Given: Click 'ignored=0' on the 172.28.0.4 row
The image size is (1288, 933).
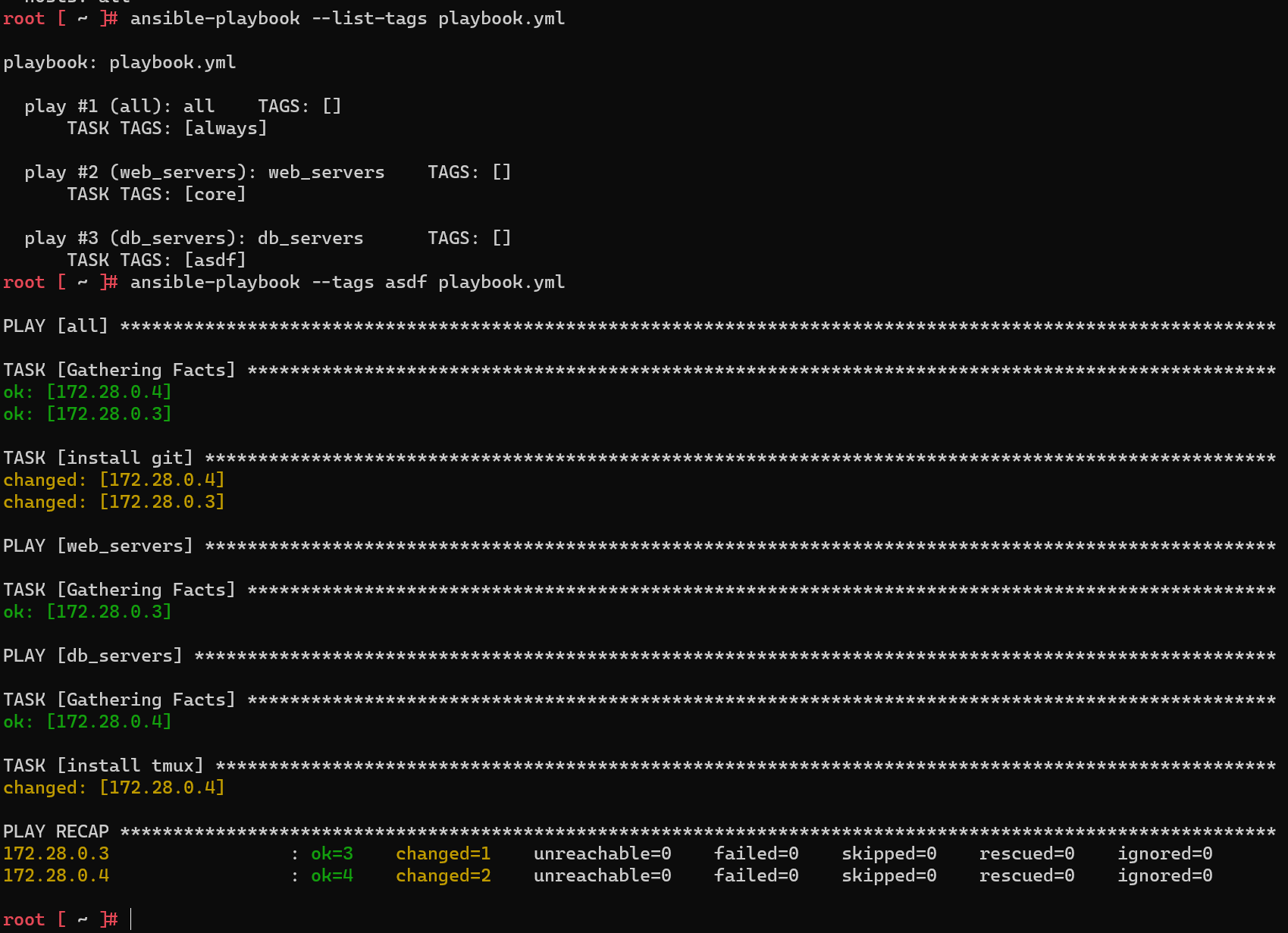Looking at the screenshot, I should tap(1164, 875).
